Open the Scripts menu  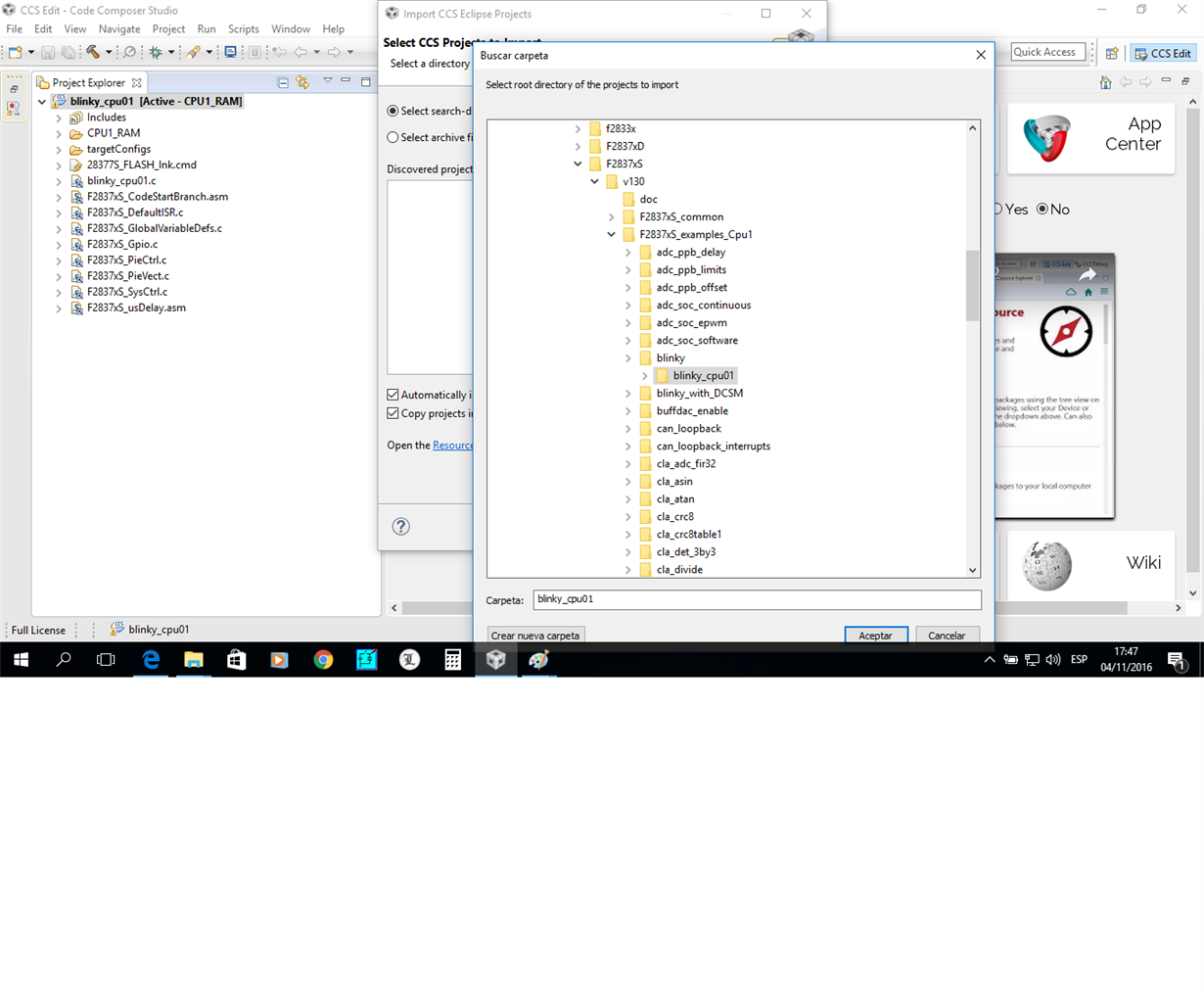tap(244, 28)
